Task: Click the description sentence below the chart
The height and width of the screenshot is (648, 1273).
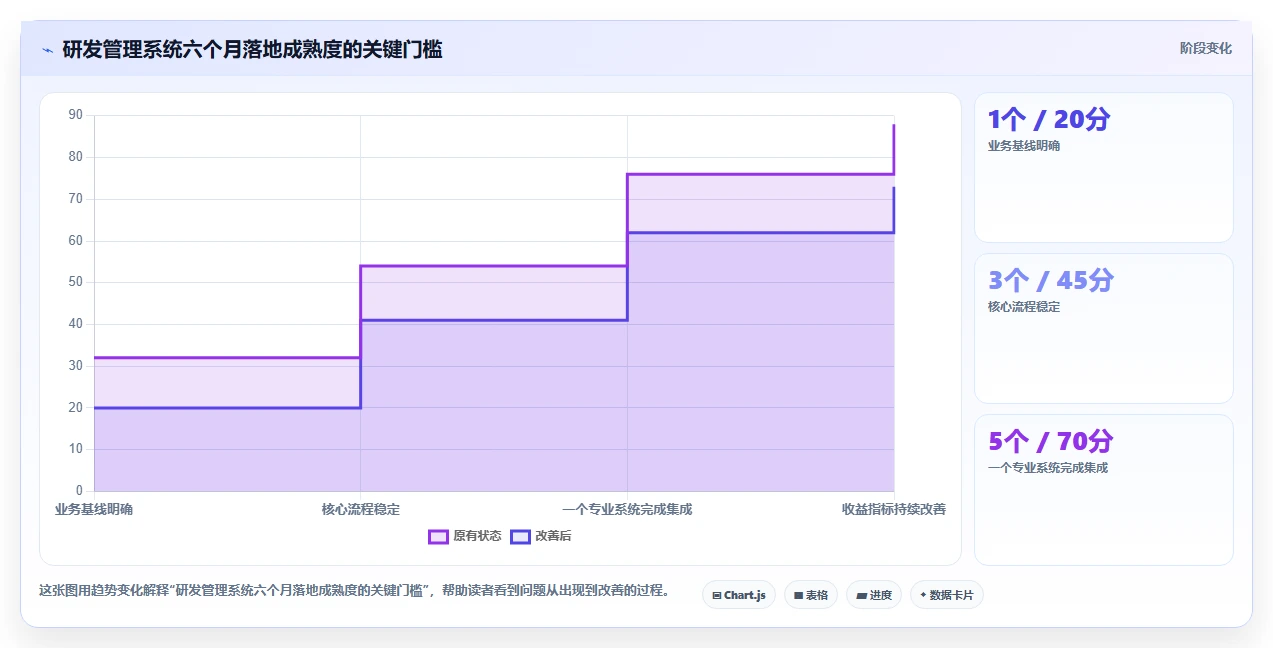Action: [x=354, y=590]
